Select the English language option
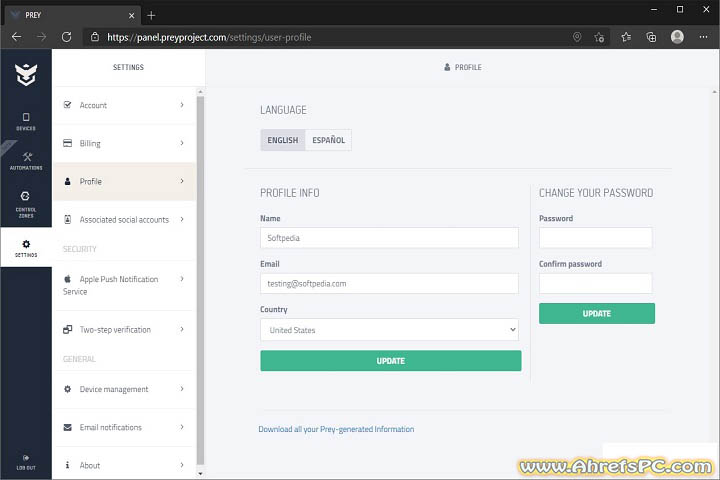 coord(283,140)
